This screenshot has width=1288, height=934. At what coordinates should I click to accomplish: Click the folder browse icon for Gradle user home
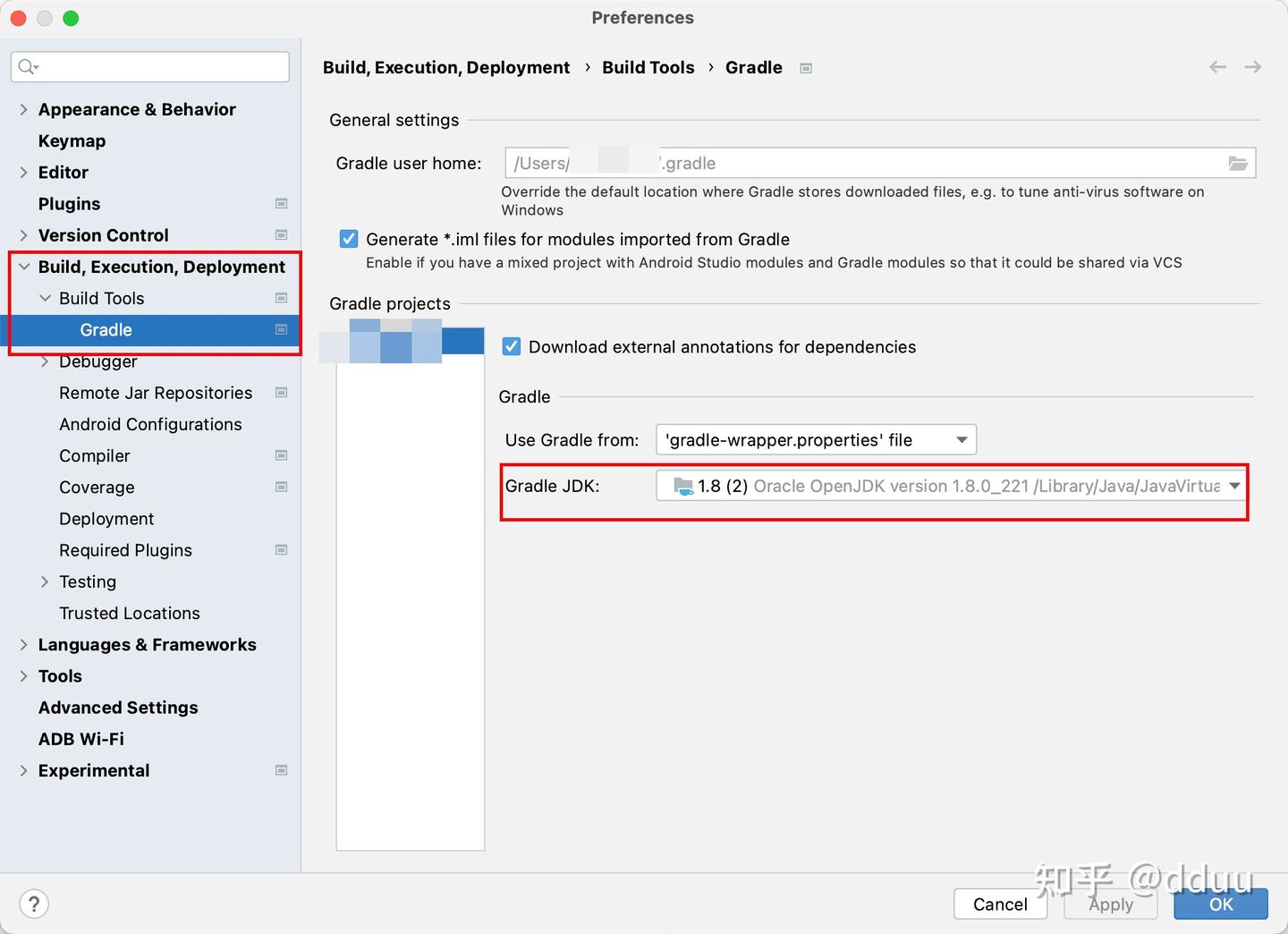coord(1238,163)
